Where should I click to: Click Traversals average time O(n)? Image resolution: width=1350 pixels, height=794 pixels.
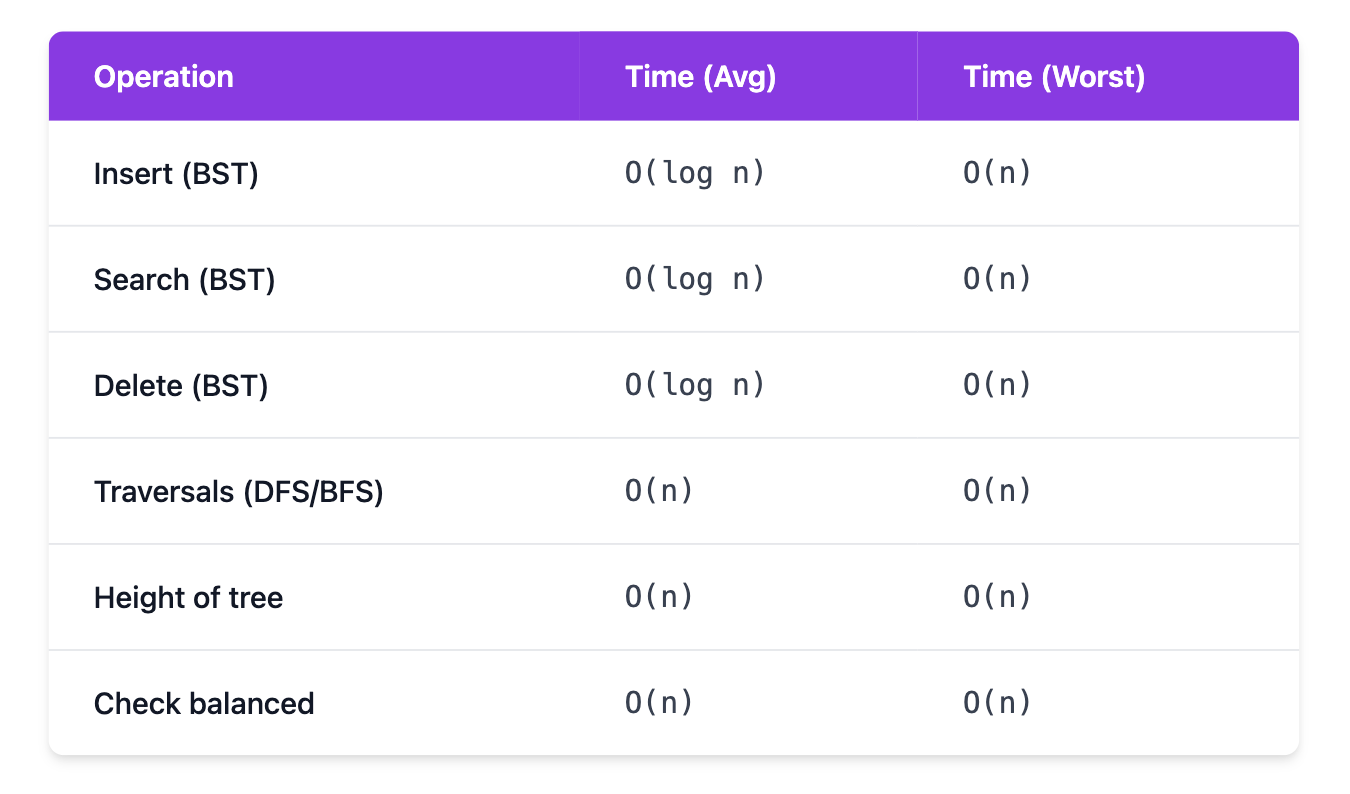click(659, 492)
